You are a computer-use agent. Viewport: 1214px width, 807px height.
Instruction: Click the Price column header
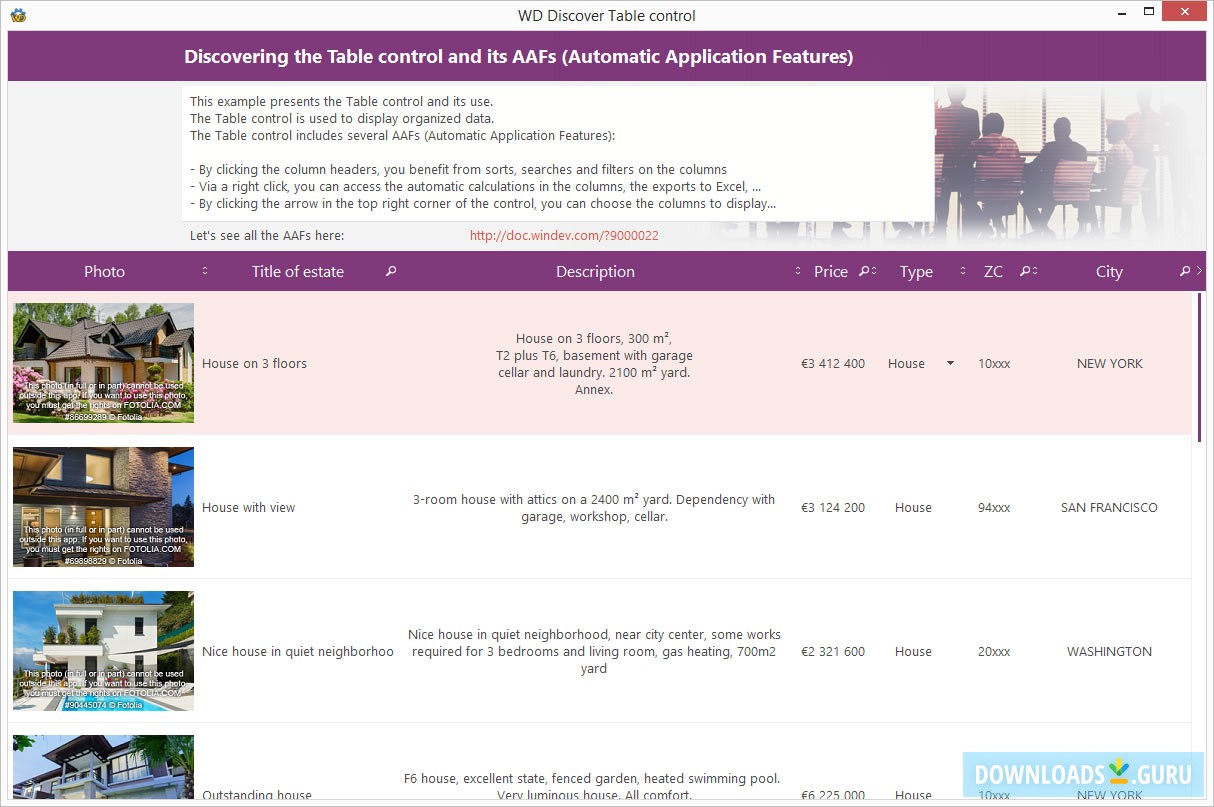[x=831, y=271]
